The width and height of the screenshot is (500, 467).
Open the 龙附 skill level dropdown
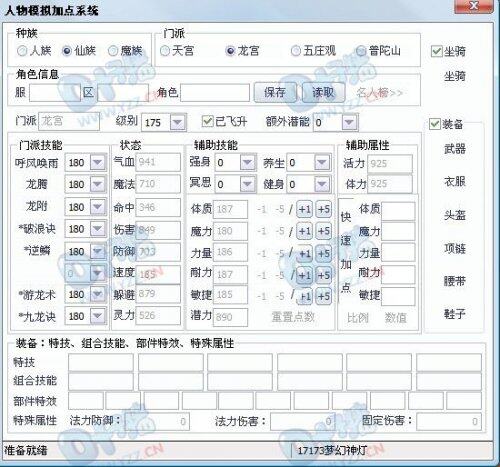(98, 207)
